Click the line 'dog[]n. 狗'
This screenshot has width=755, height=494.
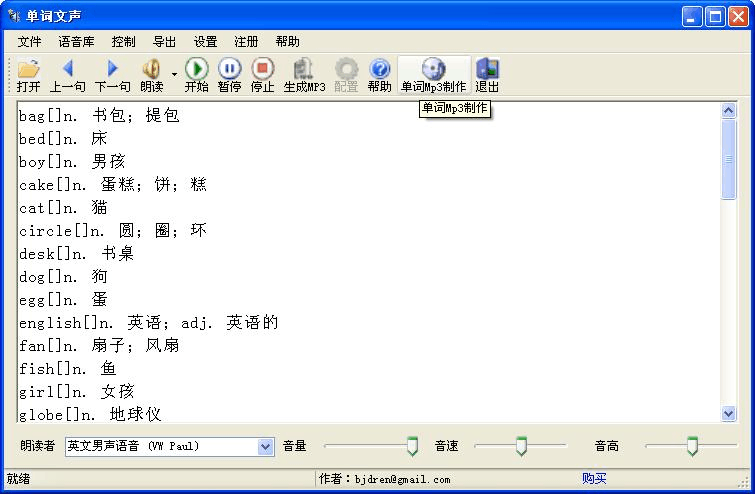pyautogui.click(x=63, y=277)
